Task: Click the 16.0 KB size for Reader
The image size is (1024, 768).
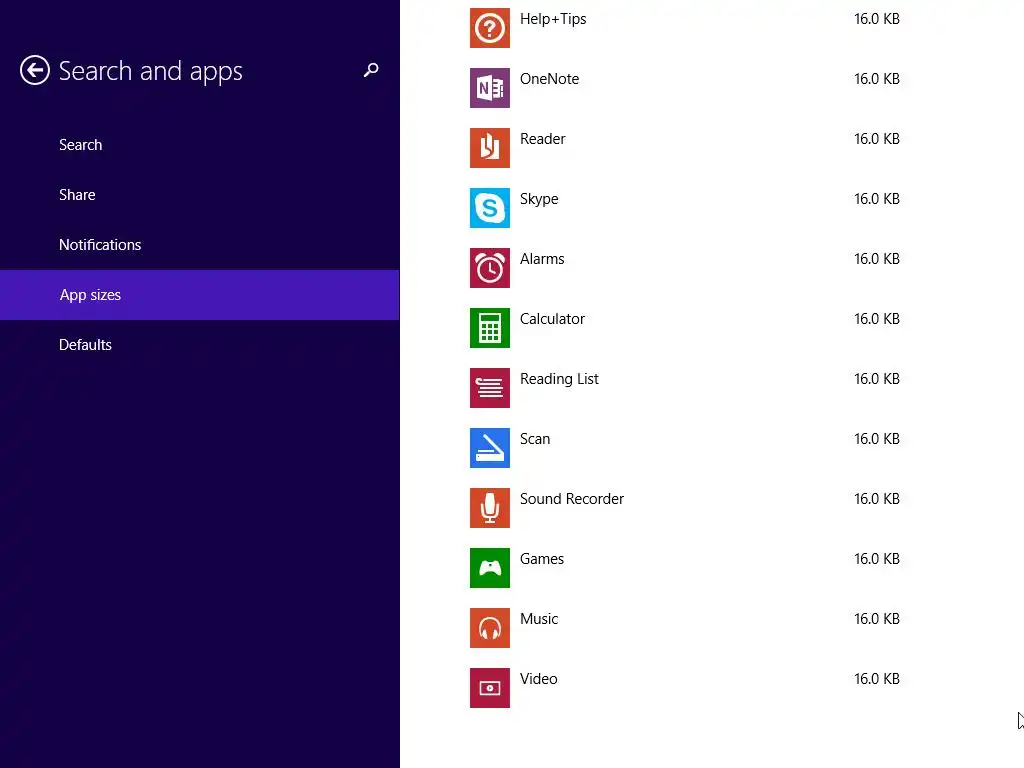Action: click(877, 139)
